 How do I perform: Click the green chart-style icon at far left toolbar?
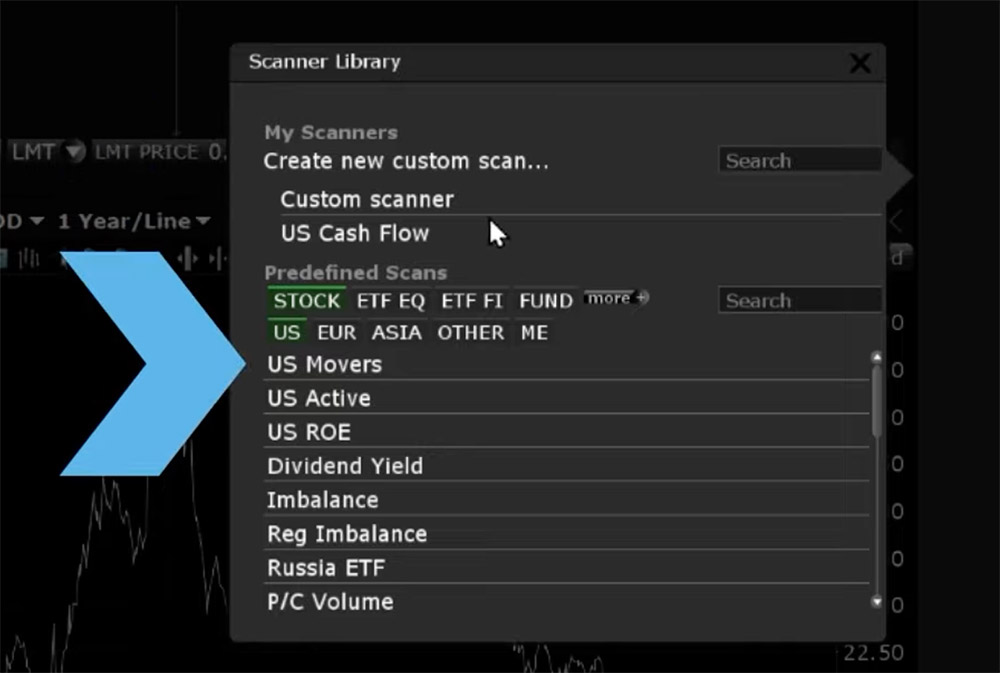[6, 257]
